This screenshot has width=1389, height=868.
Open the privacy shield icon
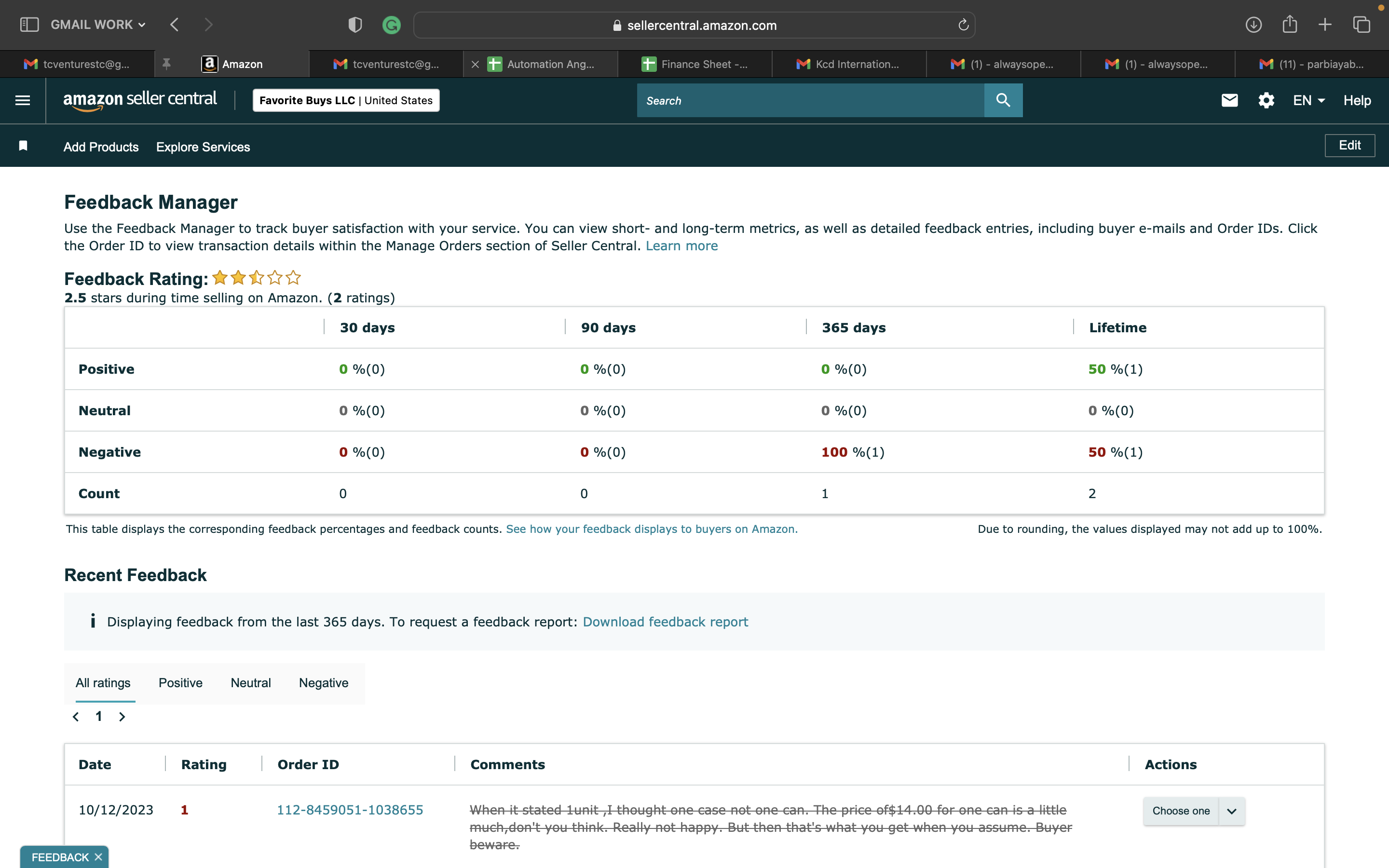355,25
